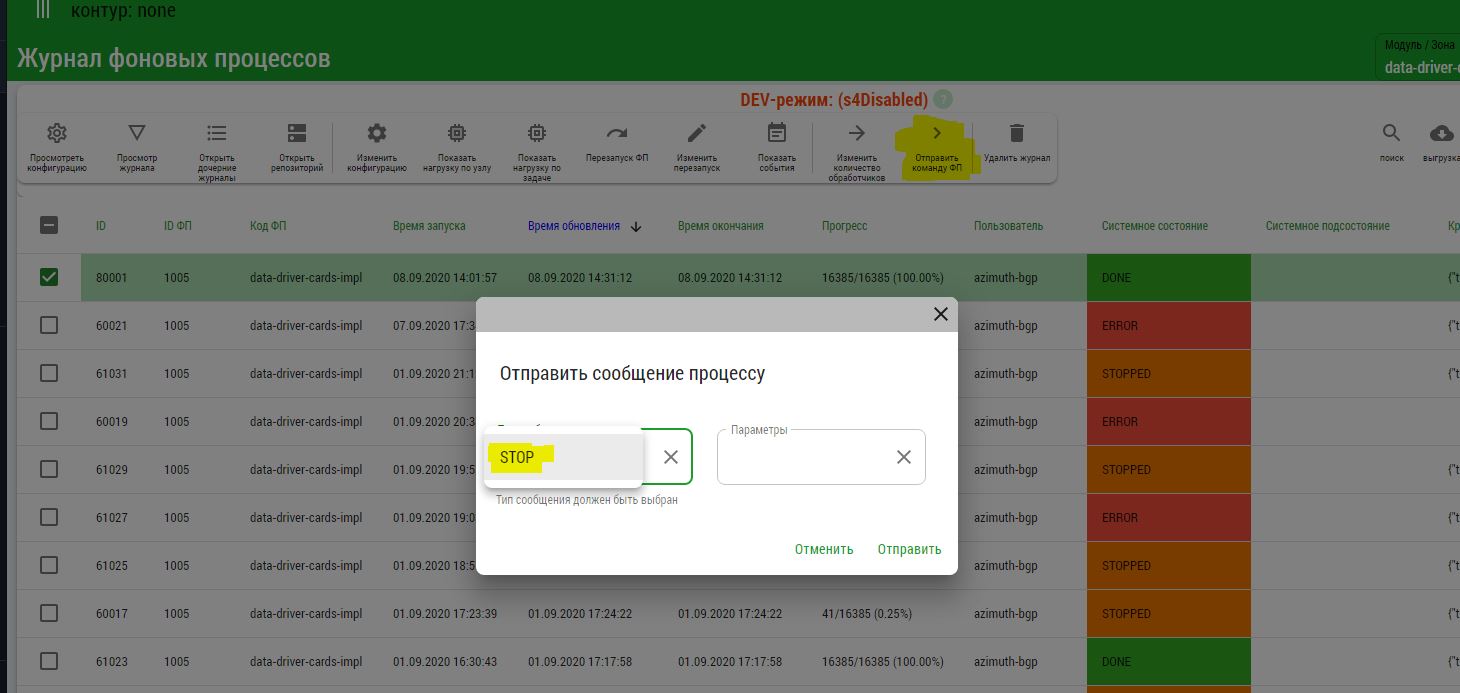The image size is (1460, 693).
Task: Open 'Просмотр журнала' funnel icon
Action: (137, 134)
